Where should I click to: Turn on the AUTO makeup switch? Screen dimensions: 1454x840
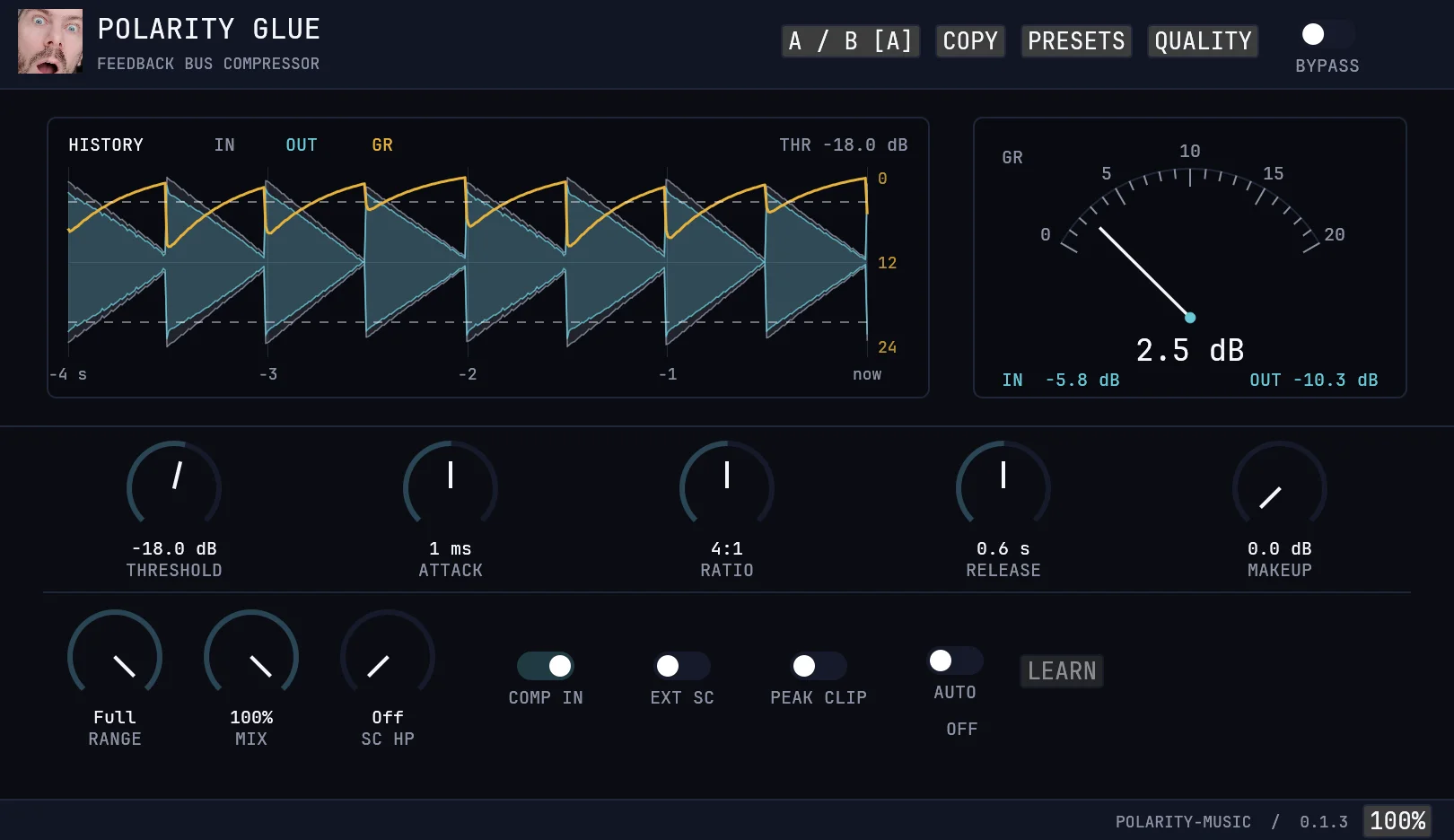click(x=955, y=661)
